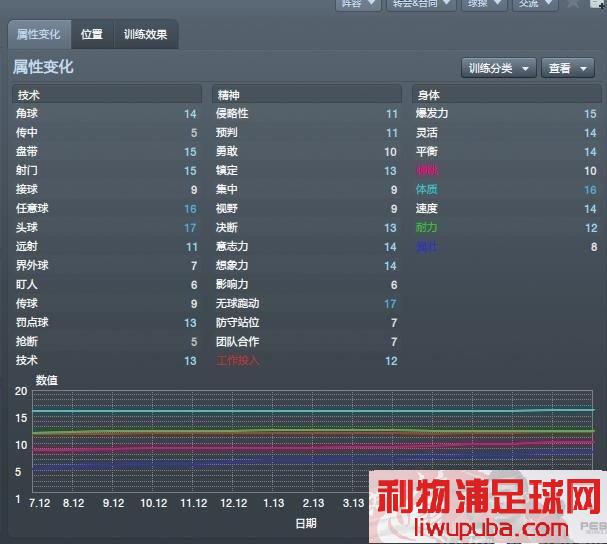Select the 界外球 attribute row

pyautogui.click(x=107, y=265)
